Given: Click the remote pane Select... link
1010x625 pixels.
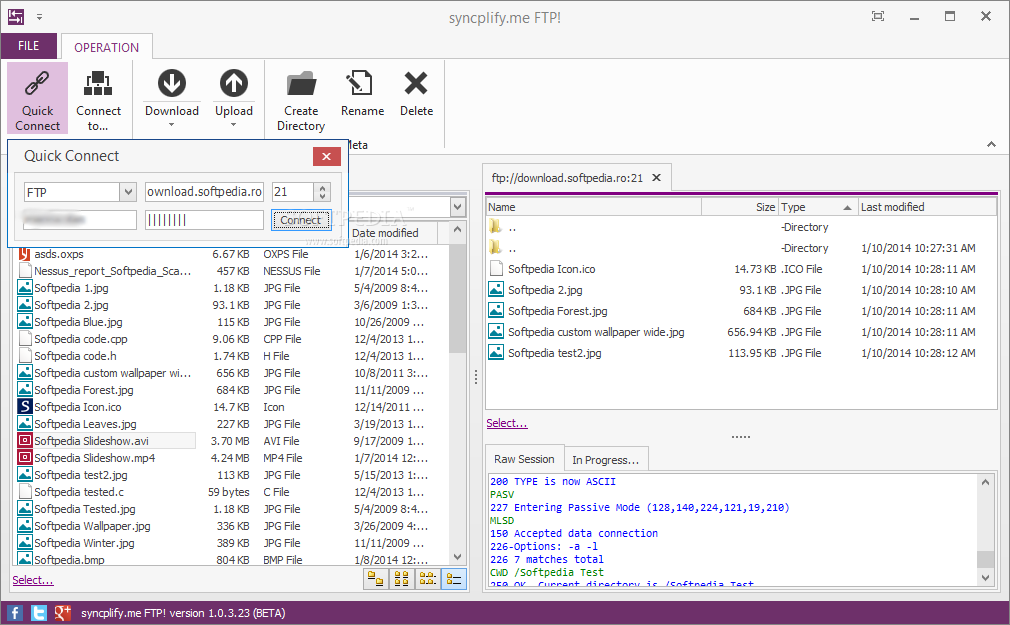Looking at the screenshot, I should (507, 423).
